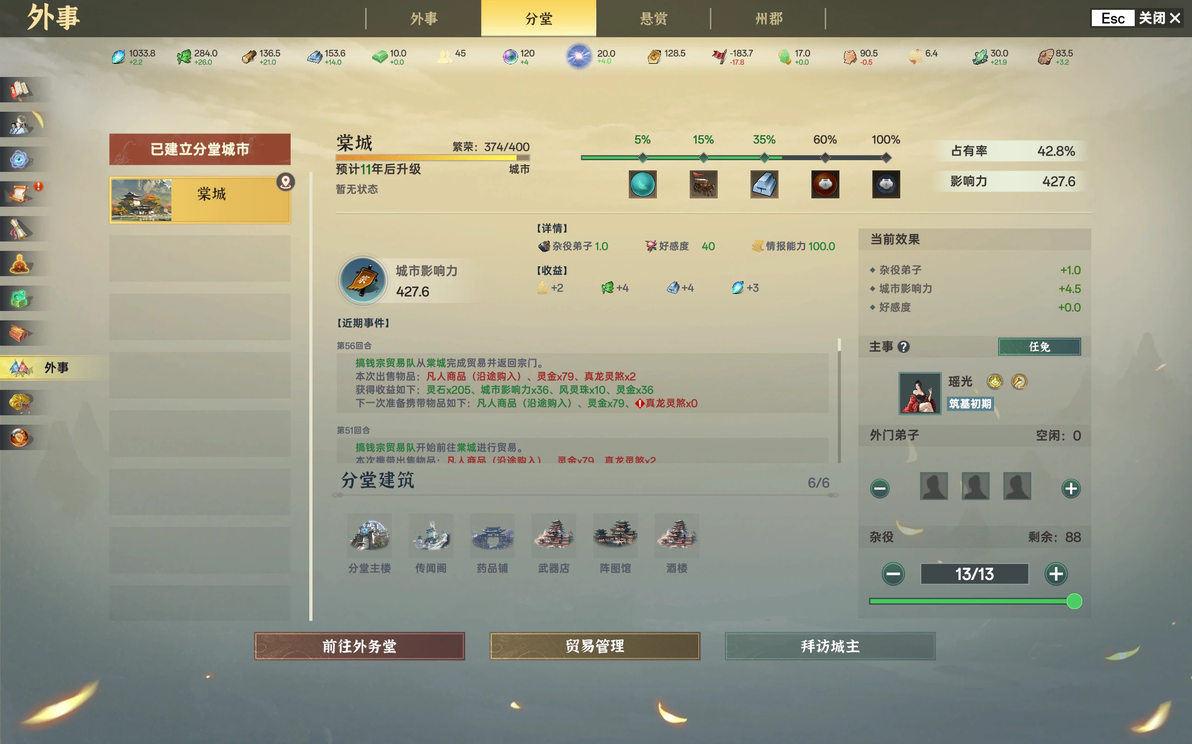Image resolution: width=1192 pixels, height=744 pixels.
Task: Click the 贸易管理 button
Action: [x=594, y=646]
